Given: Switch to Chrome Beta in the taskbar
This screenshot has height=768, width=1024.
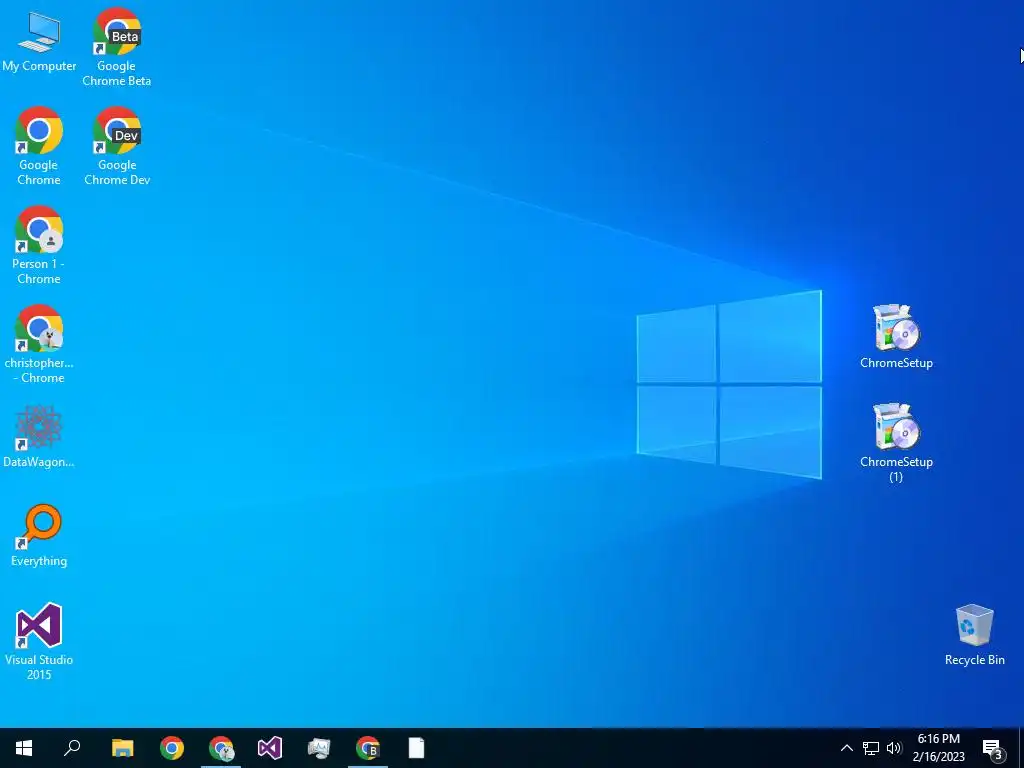Looking at the screenshot, I should click(x=368, y=748).
